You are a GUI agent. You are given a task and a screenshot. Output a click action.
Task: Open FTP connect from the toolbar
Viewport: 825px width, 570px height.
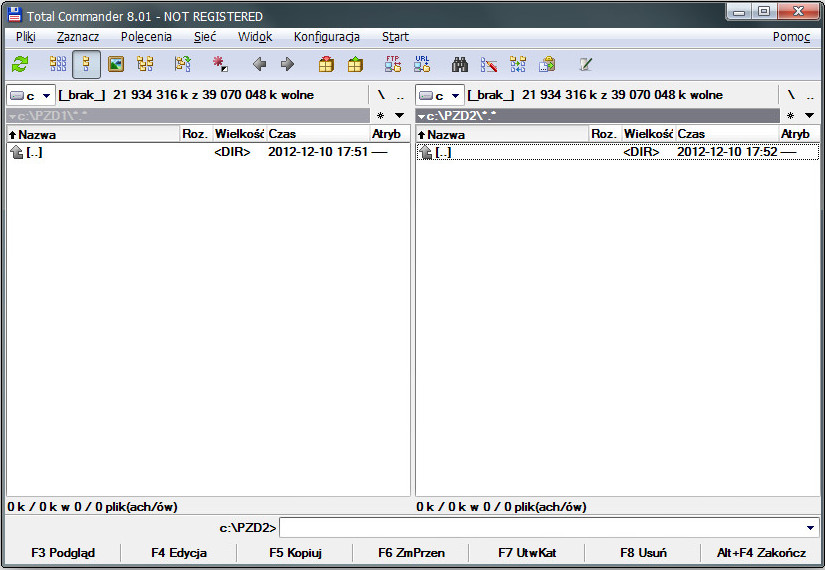393,64
